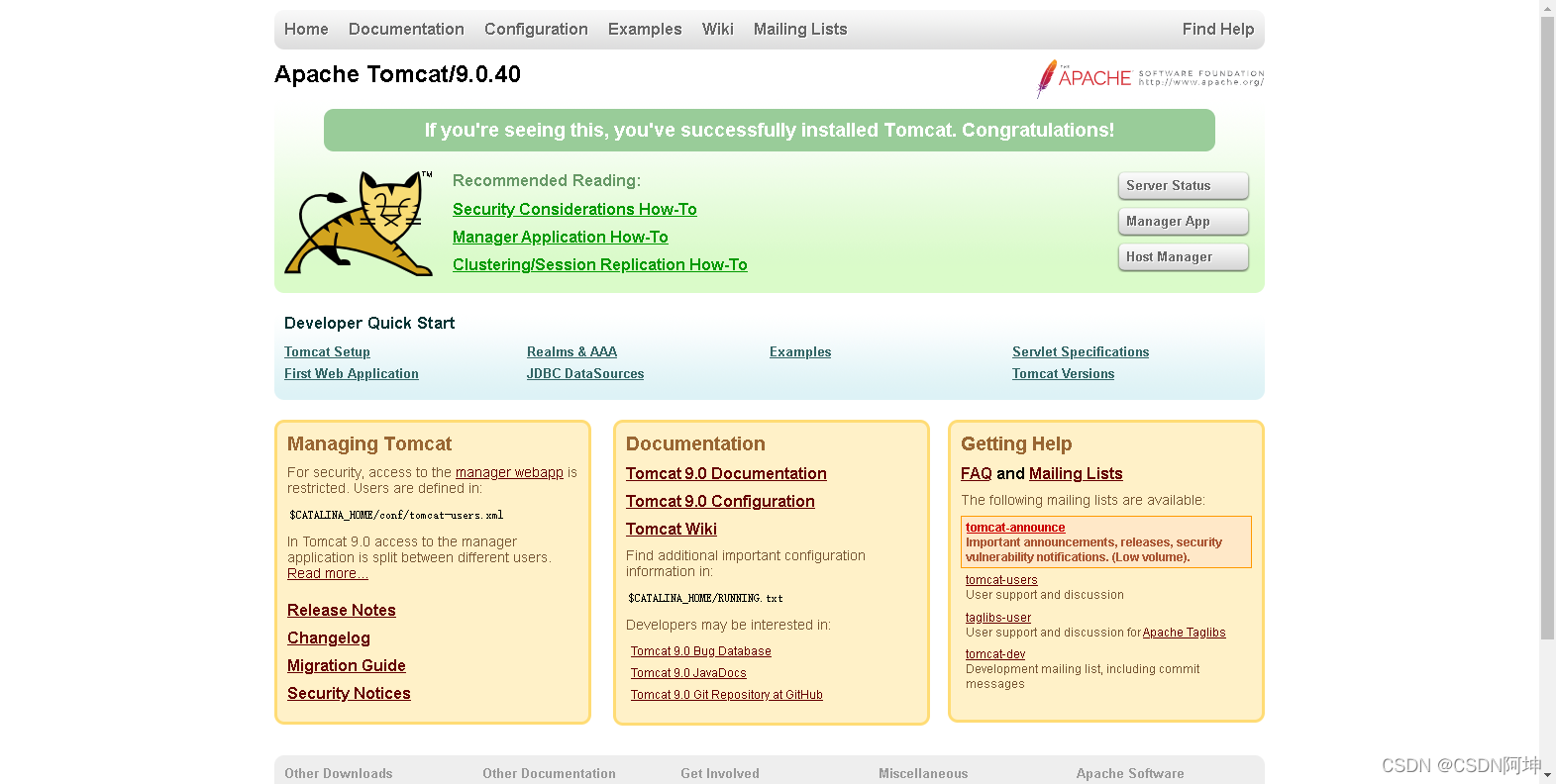The width and height of the screenshot is (1556, 784).
Task: Select Configuration in the top navigation bar
Action: coord(536,30)
